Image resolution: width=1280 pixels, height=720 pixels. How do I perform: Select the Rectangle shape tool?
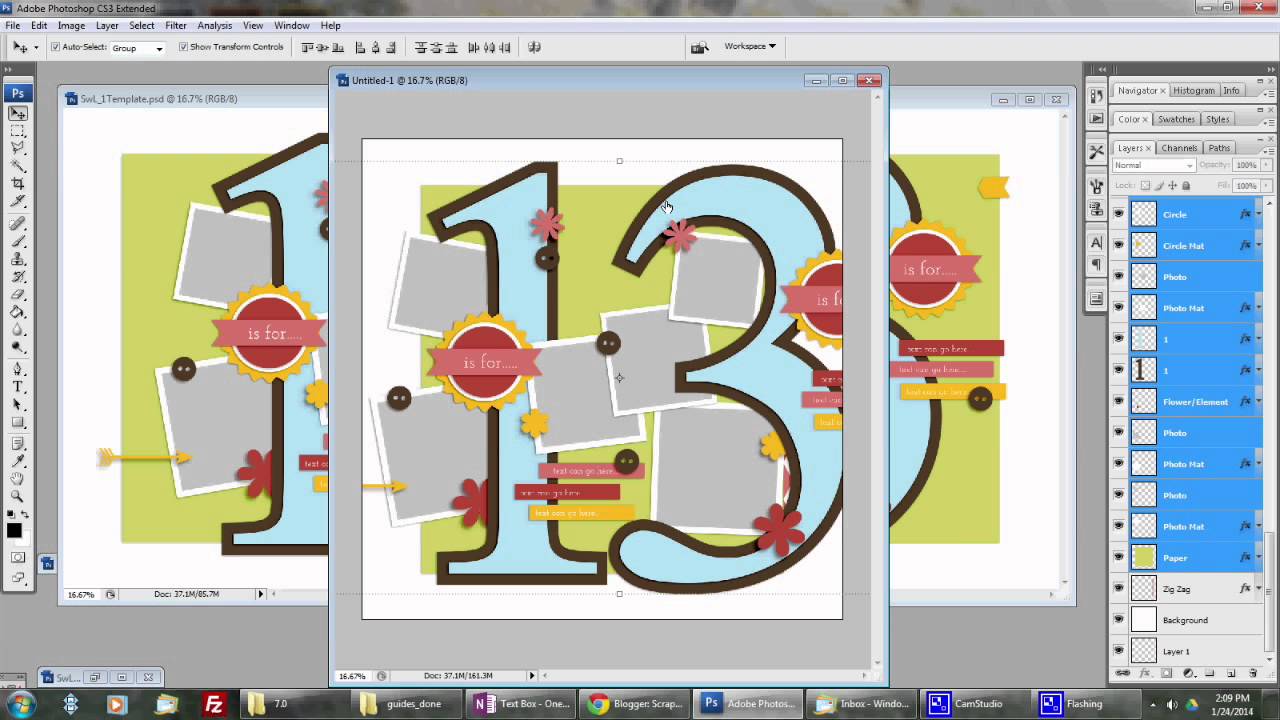[x=18, y=423]
